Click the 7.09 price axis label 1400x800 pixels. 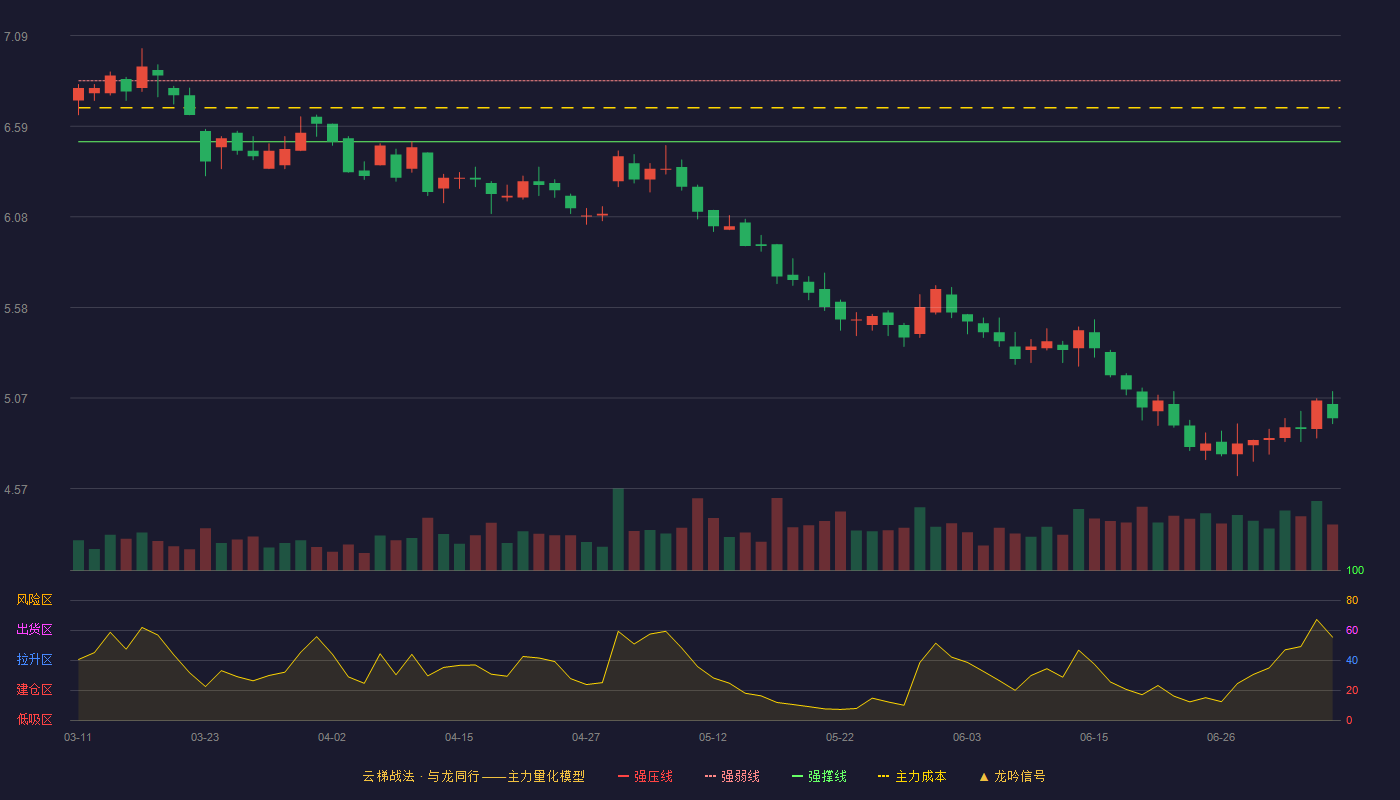pos(16,37)
